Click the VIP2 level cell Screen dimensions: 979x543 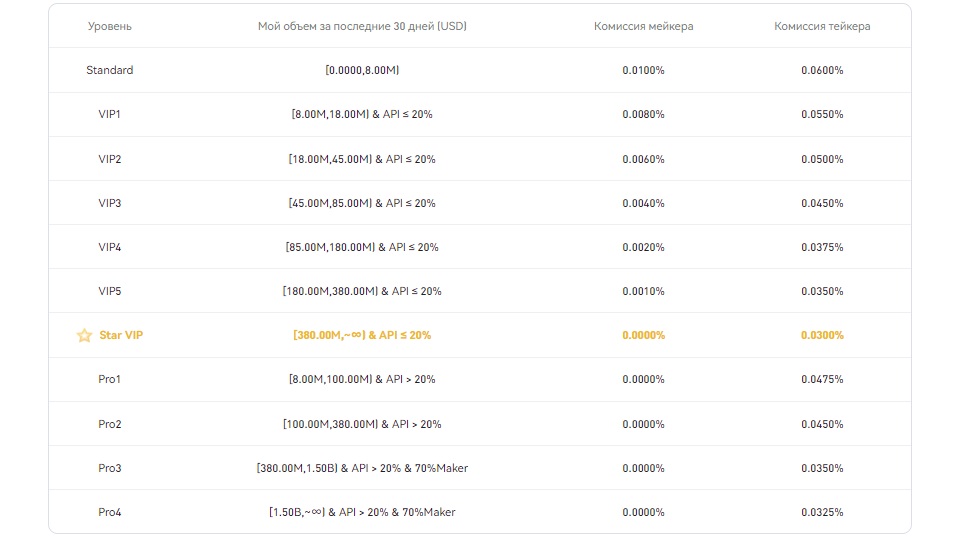click(110, 159)
